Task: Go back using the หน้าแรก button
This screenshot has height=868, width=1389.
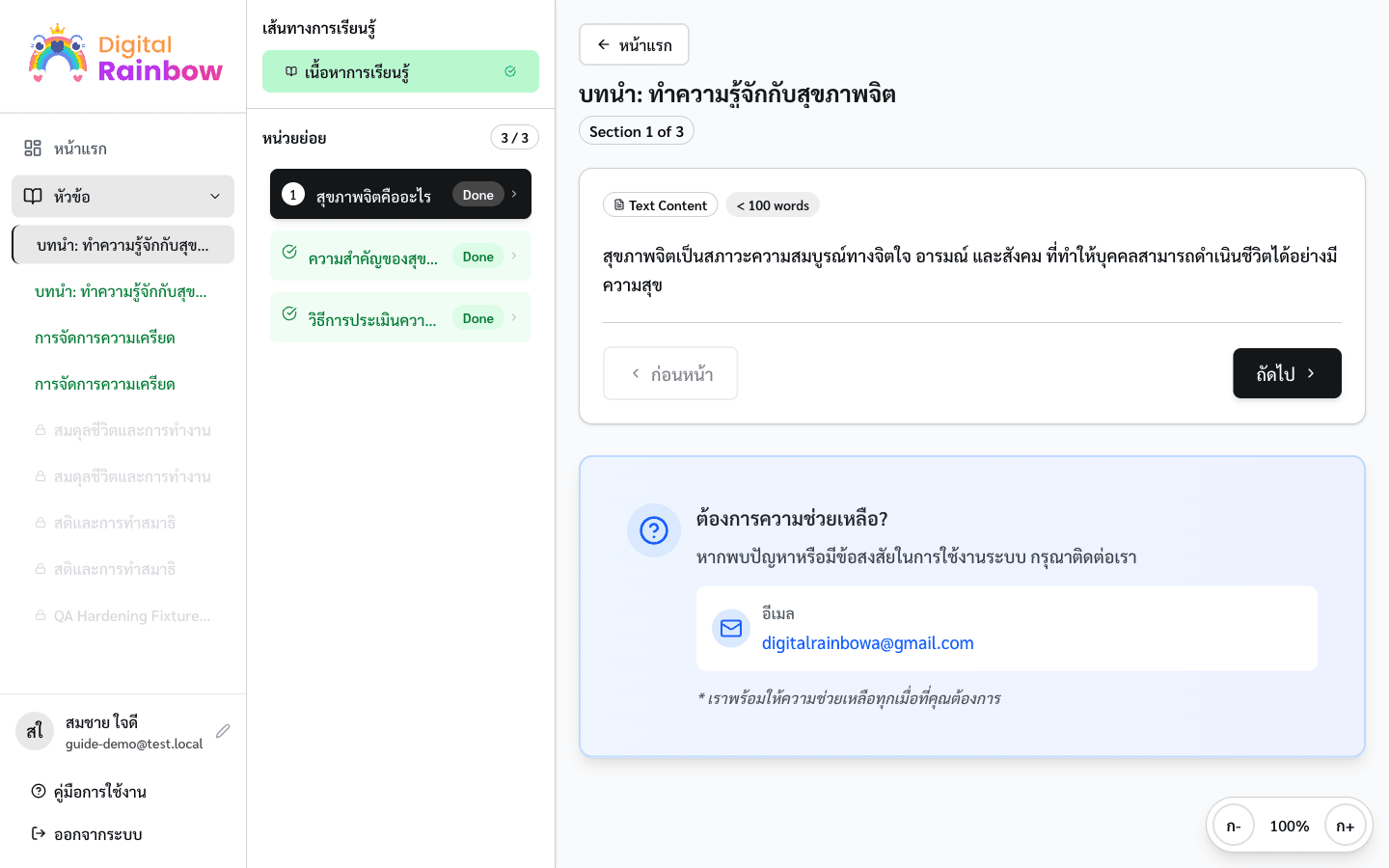Action: 634,44
